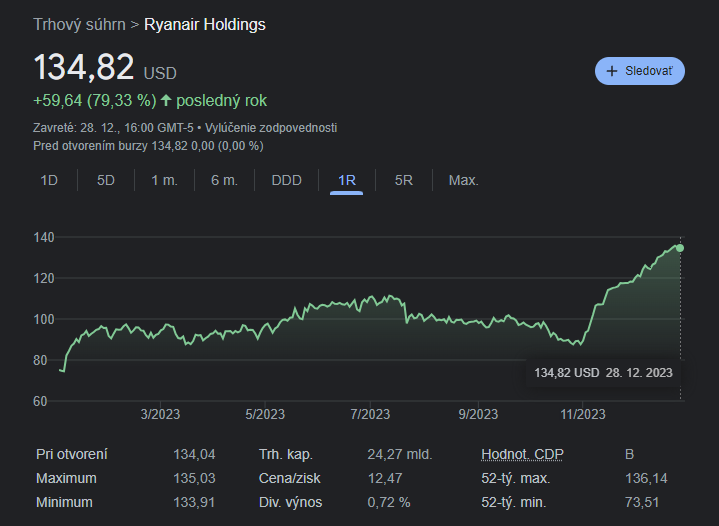Click the green endpoint dot on chart

point(680,248)
